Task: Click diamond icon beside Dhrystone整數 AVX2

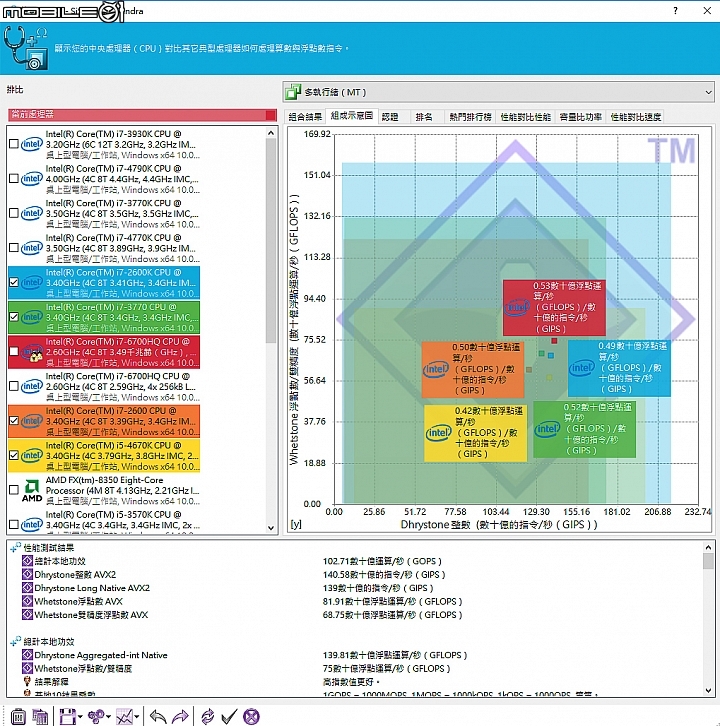Action: pos(27,575)
